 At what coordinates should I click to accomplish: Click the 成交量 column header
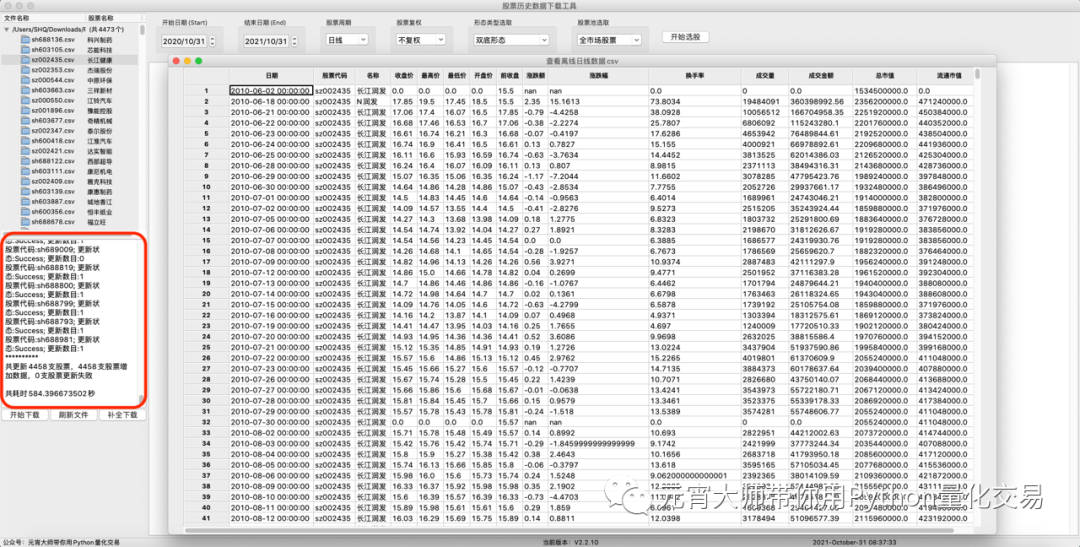(765, 75)
